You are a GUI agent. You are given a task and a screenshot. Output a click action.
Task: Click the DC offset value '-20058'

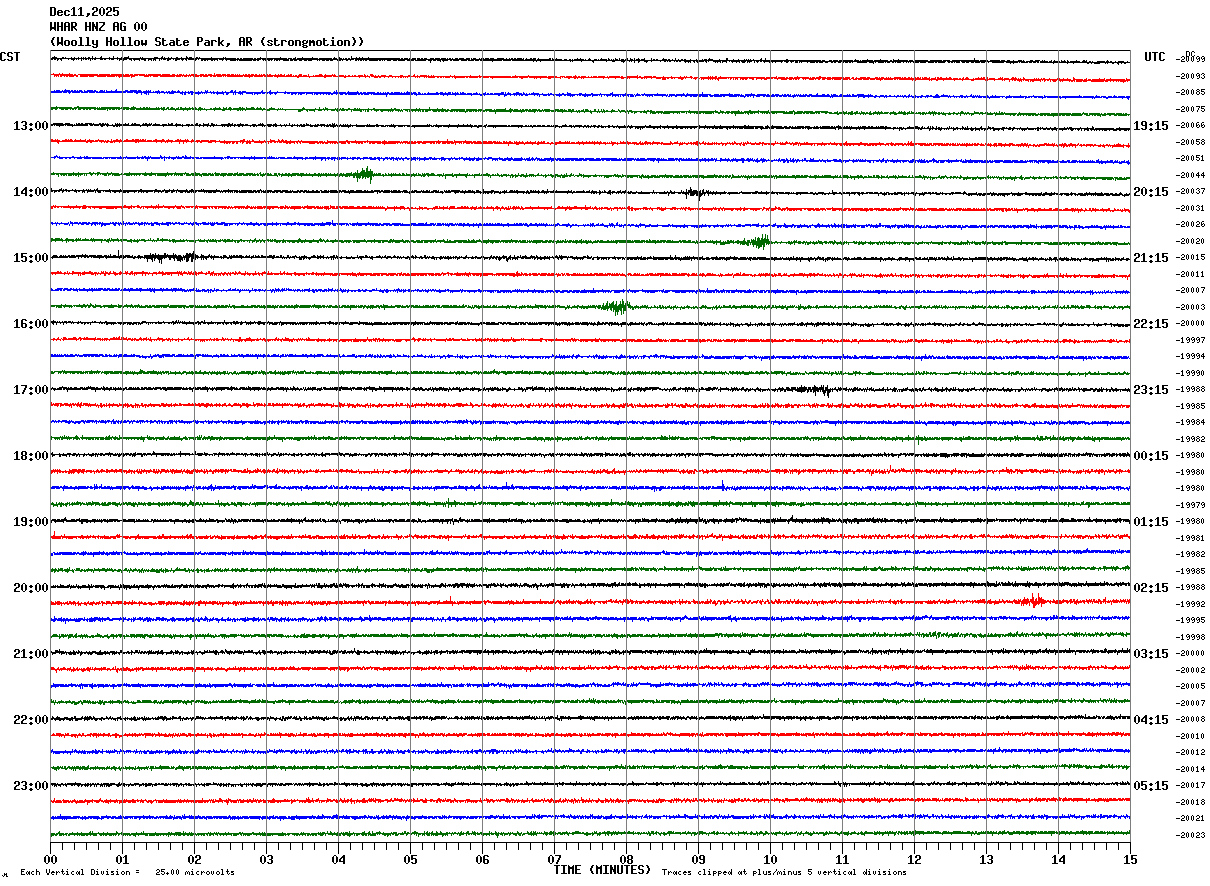[1191, 142]
